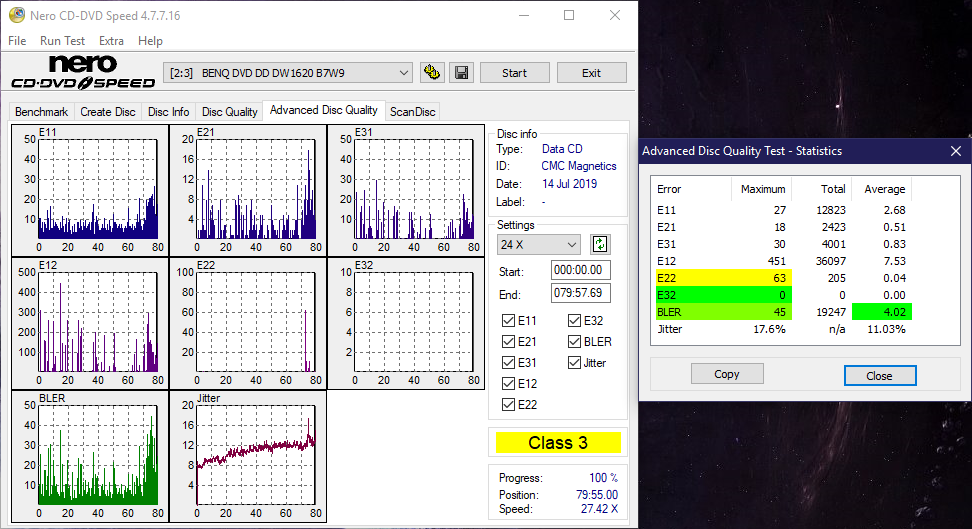Click the Data CD disc type

(562, 149)
